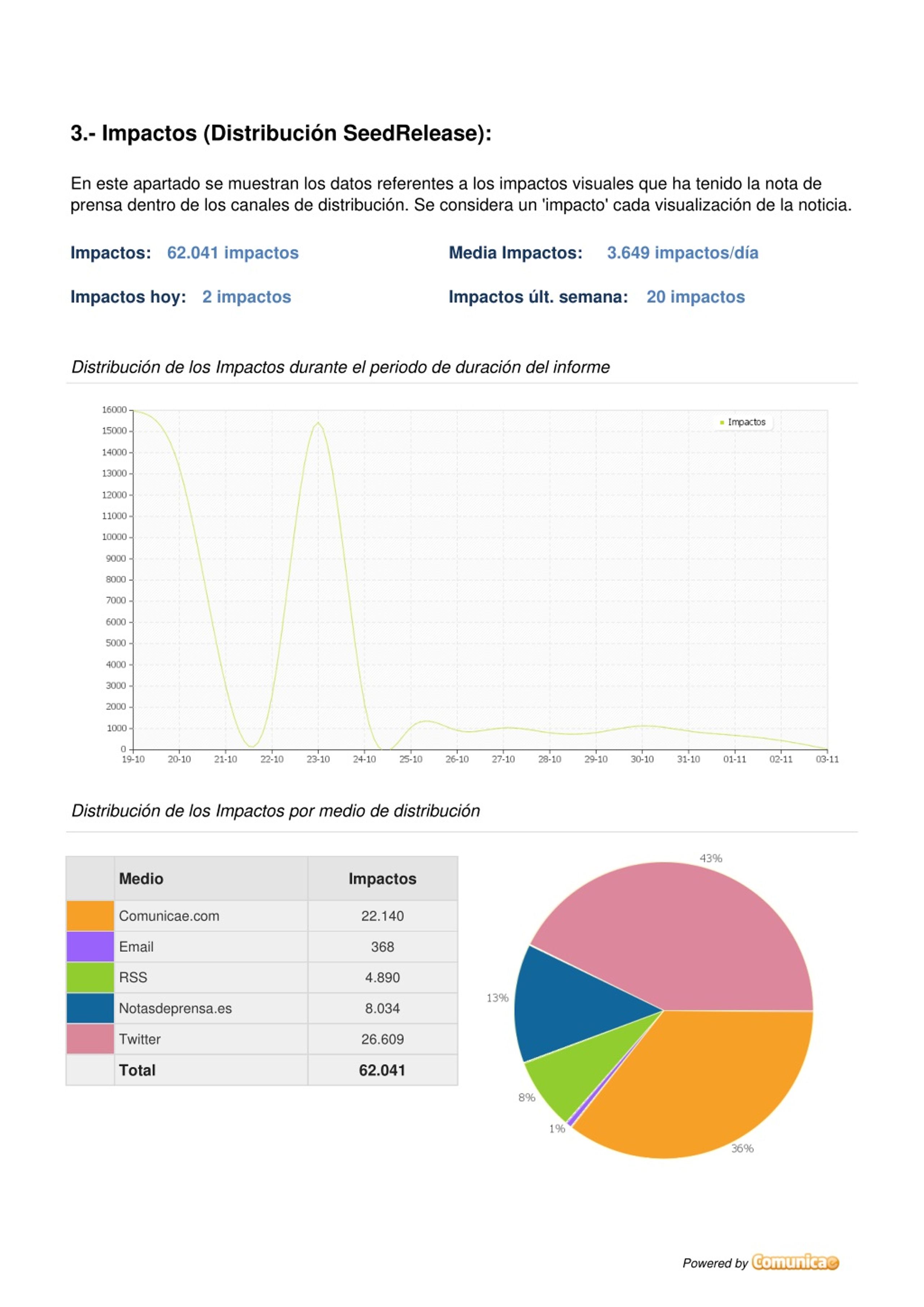Image resolution: width=924 pixels, height=1307 pixels.
Task: Click the 'Impactos' table column header
Action: [x=382, y=879]
